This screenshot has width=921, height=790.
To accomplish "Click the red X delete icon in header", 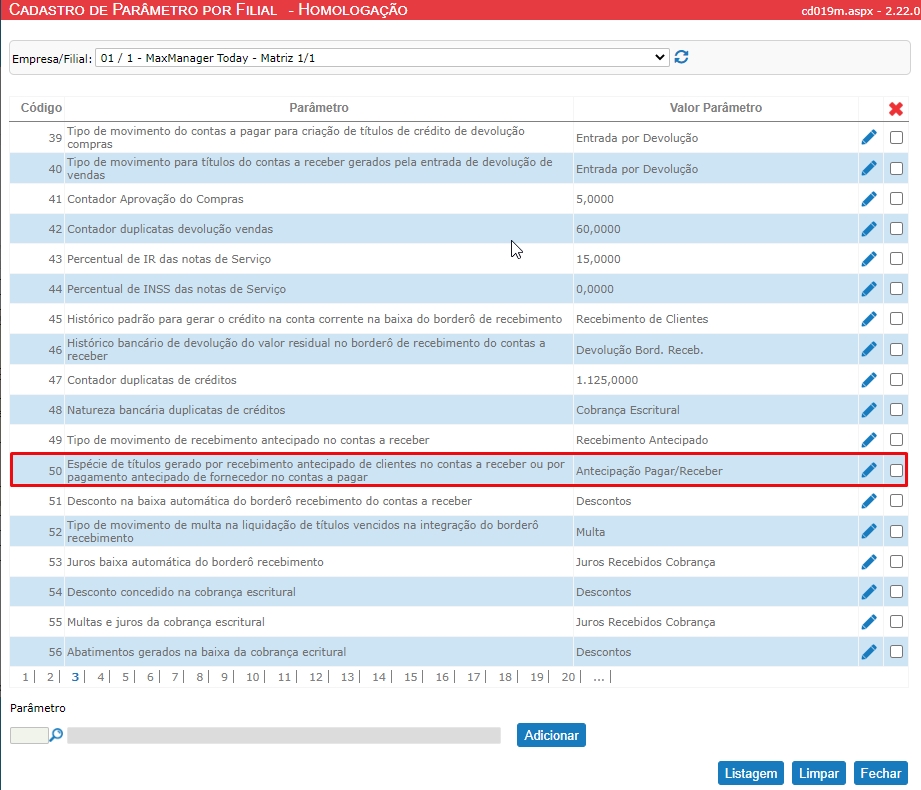I will (x=896, y=109).
